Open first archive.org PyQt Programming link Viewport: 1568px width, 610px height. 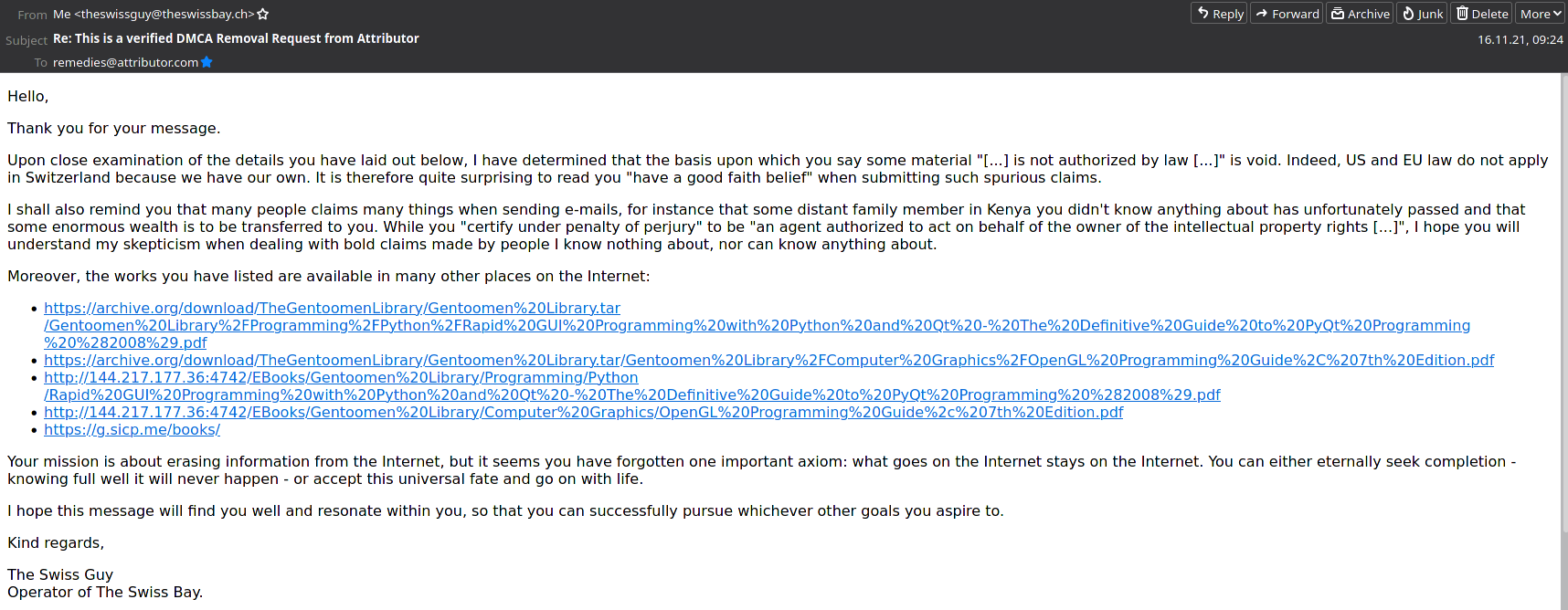(x=757, y=326)
